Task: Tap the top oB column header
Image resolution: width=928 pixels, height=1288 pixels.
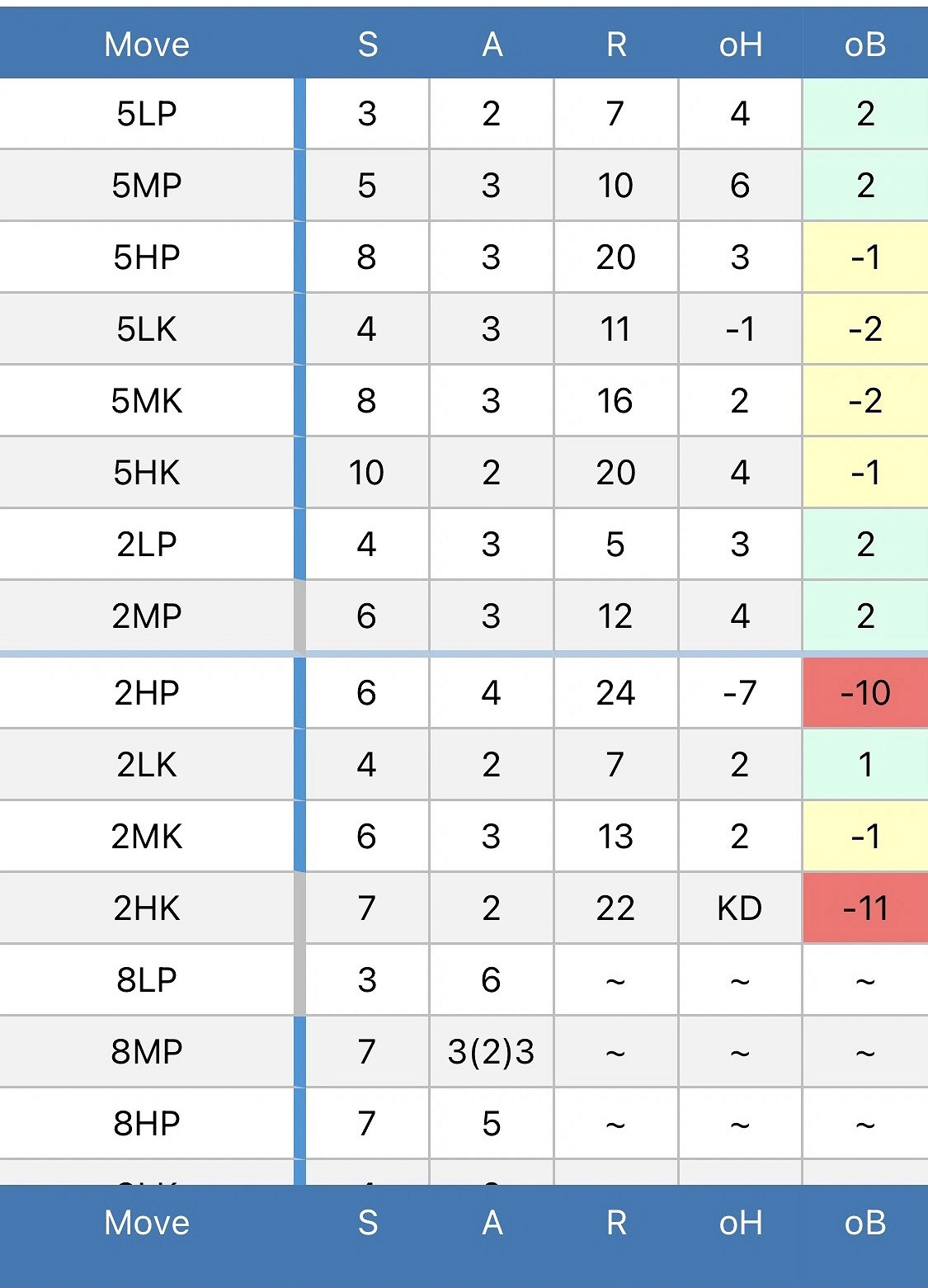Action: [x=865, y=45]
